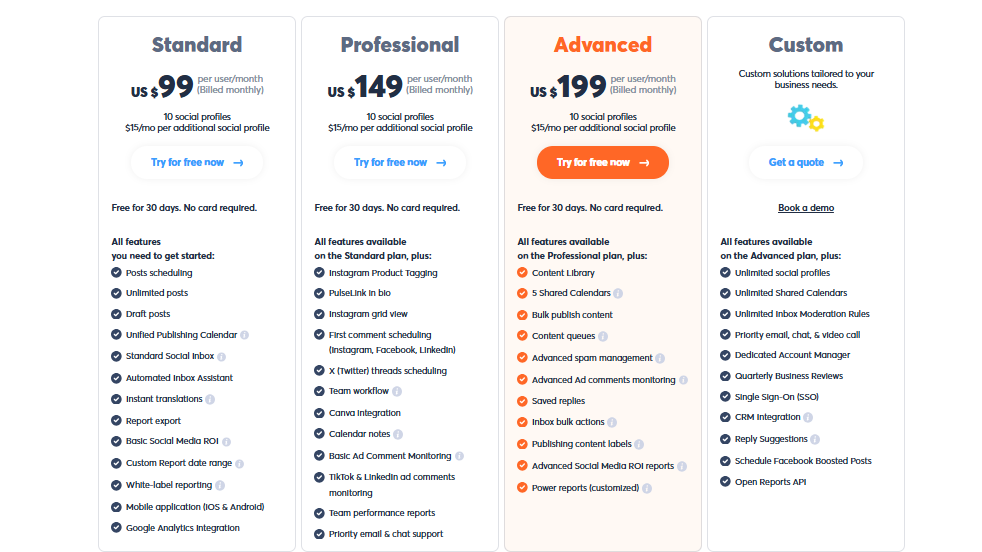Click info icon next to Standard Social Inbox

[x=222, y=357]
